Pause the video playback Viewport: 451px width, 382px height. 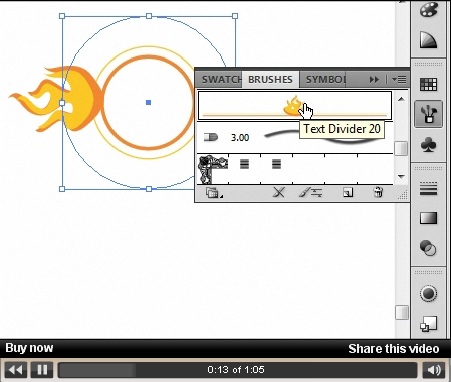pos(42,370)
